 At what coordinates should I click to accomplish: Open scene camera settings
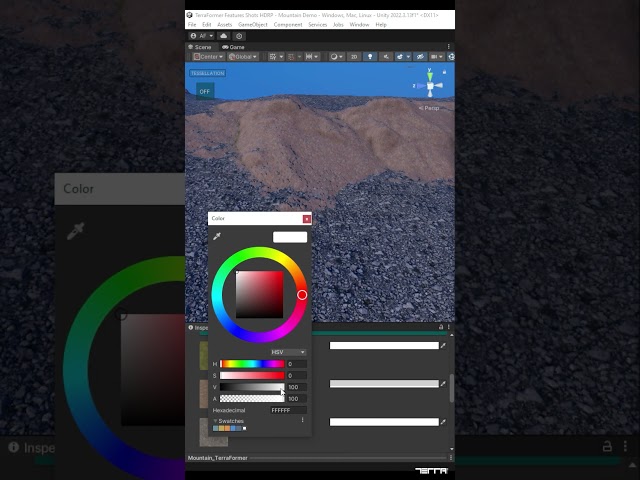pyautogui.click(x=437, y=57)
